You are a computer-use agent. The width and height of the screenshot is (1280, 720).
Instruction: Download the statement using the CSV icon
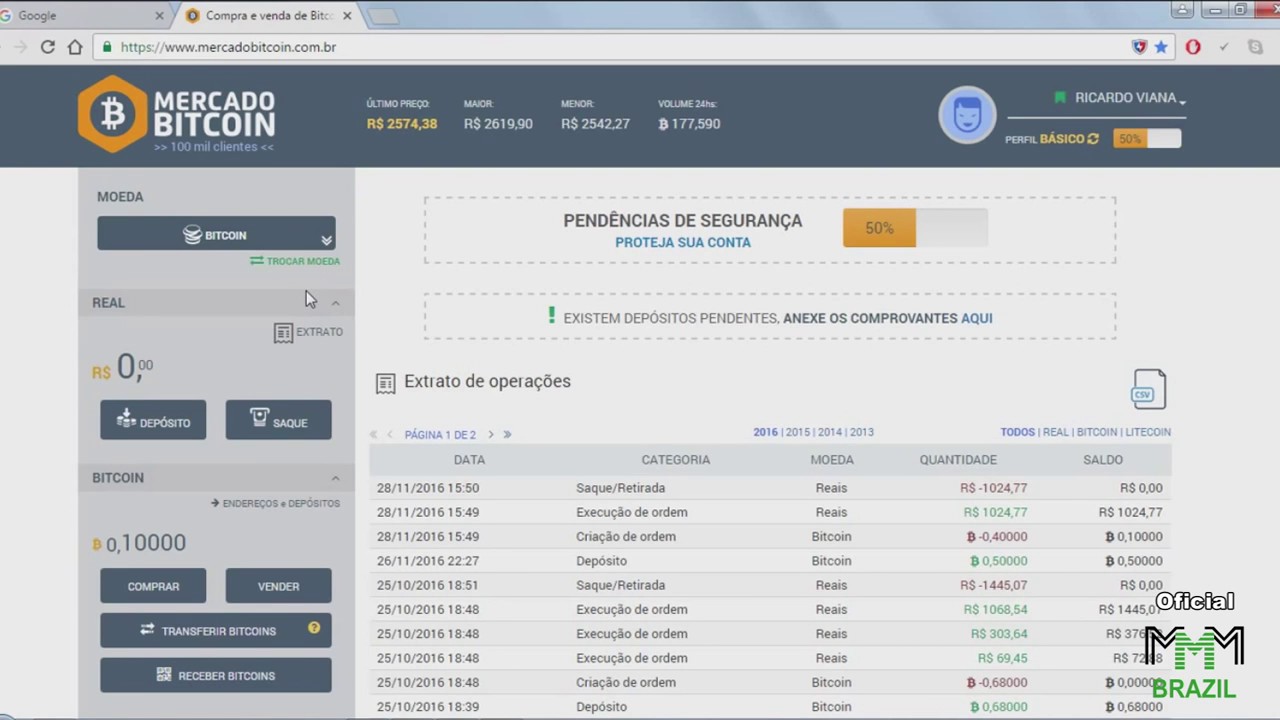[1148, 389]
